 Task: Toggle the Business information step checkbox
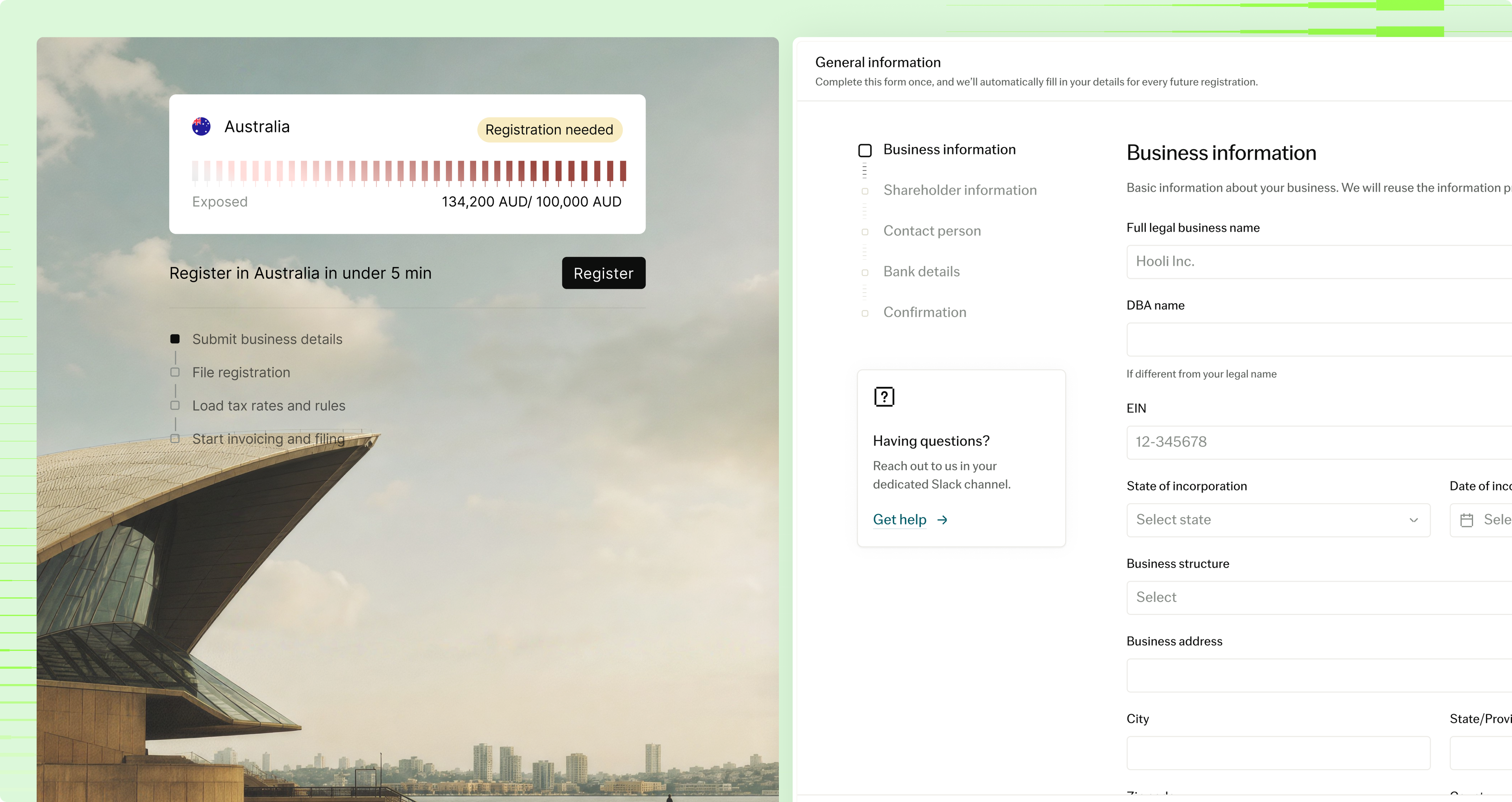pos(865,150)
